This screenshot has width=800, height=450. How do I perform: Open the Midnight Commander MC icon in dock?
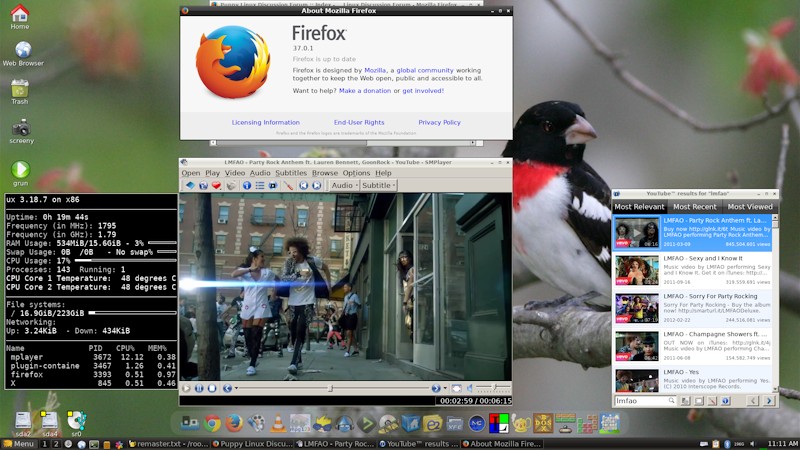(477, 423)
